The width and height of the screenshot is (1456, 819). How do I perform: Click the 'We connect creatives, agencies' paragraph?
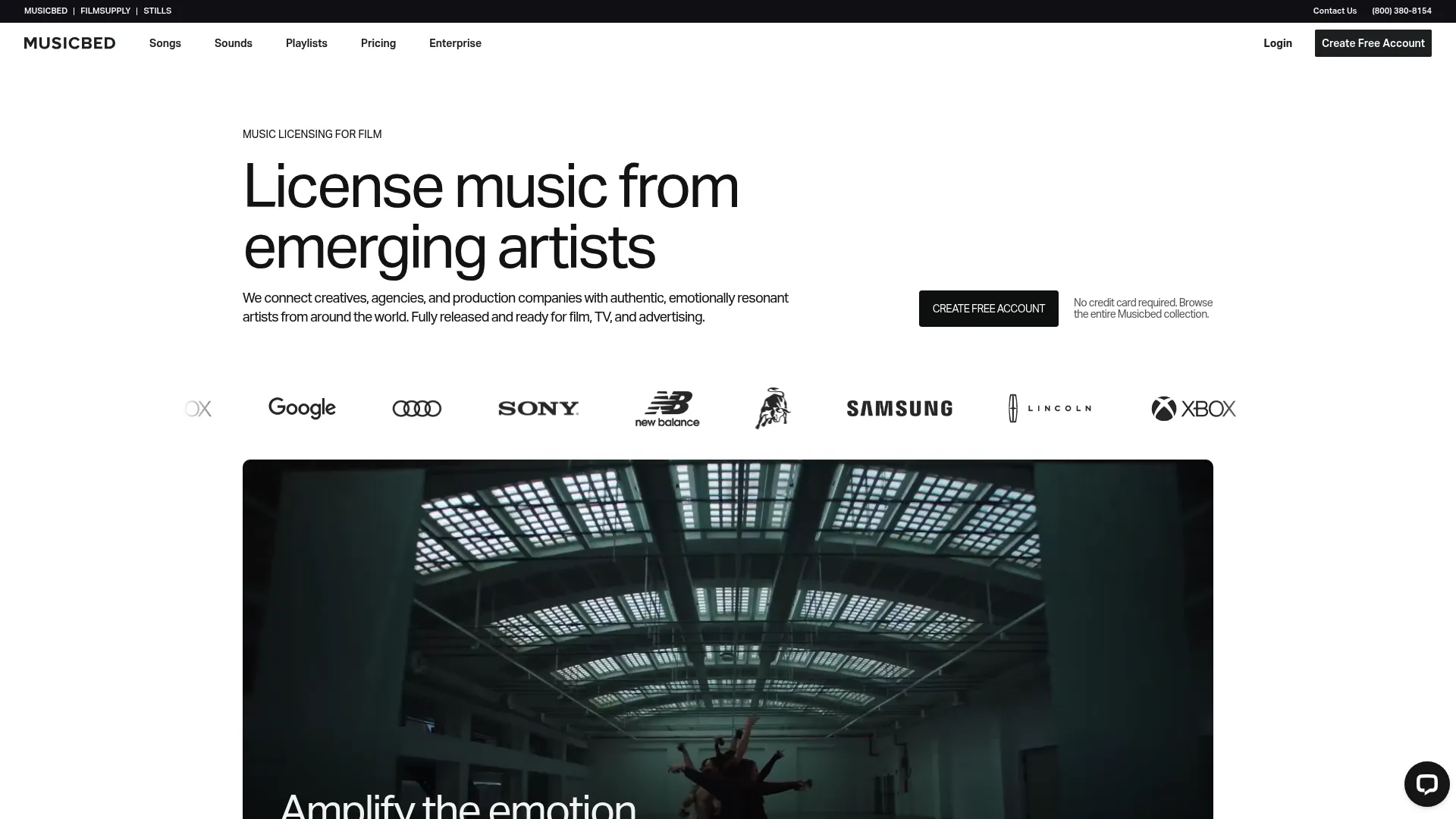click(x=516, y=307)
